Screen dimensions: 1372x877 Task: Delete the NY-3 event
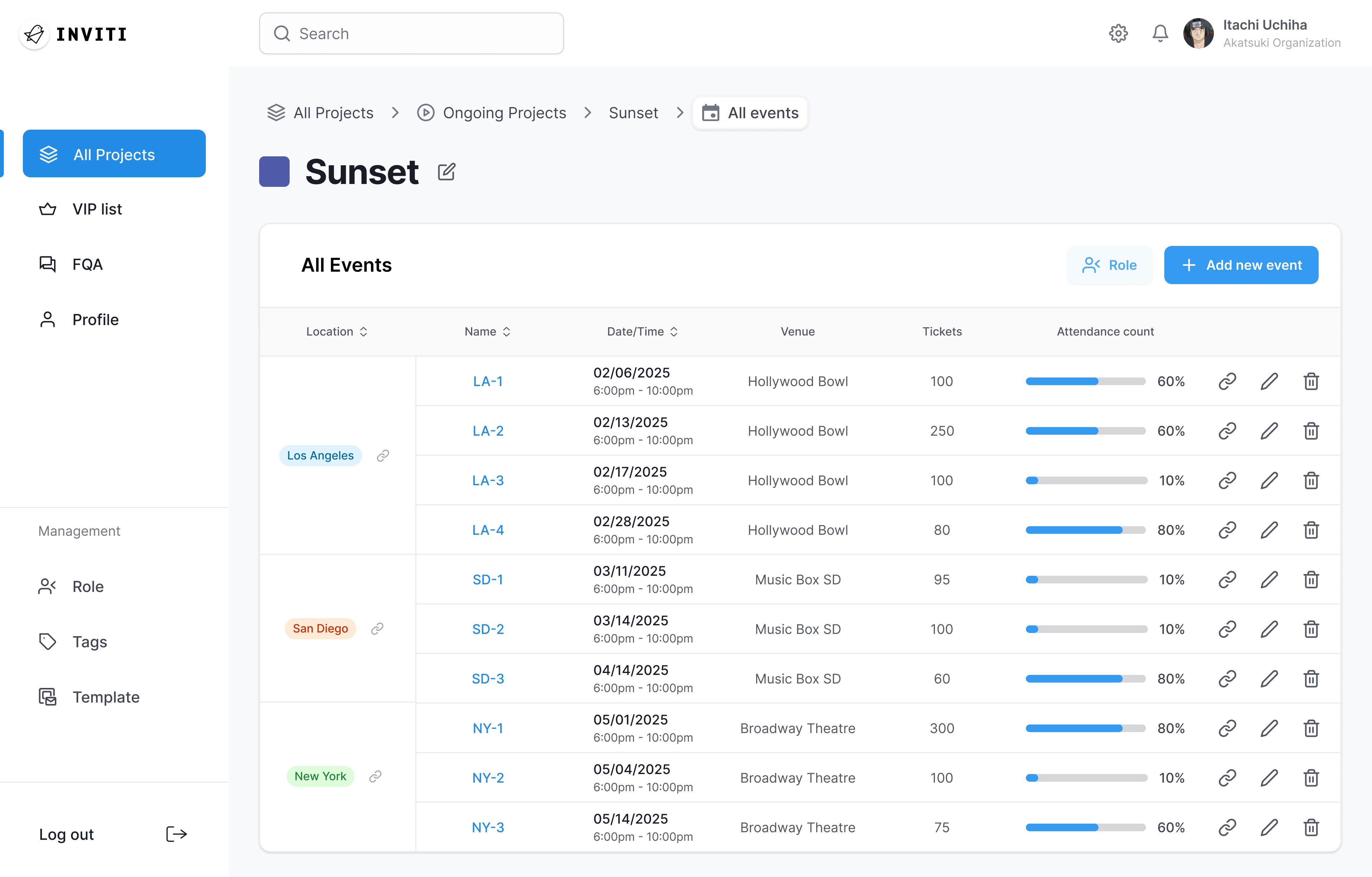[x=1311, y=827]
